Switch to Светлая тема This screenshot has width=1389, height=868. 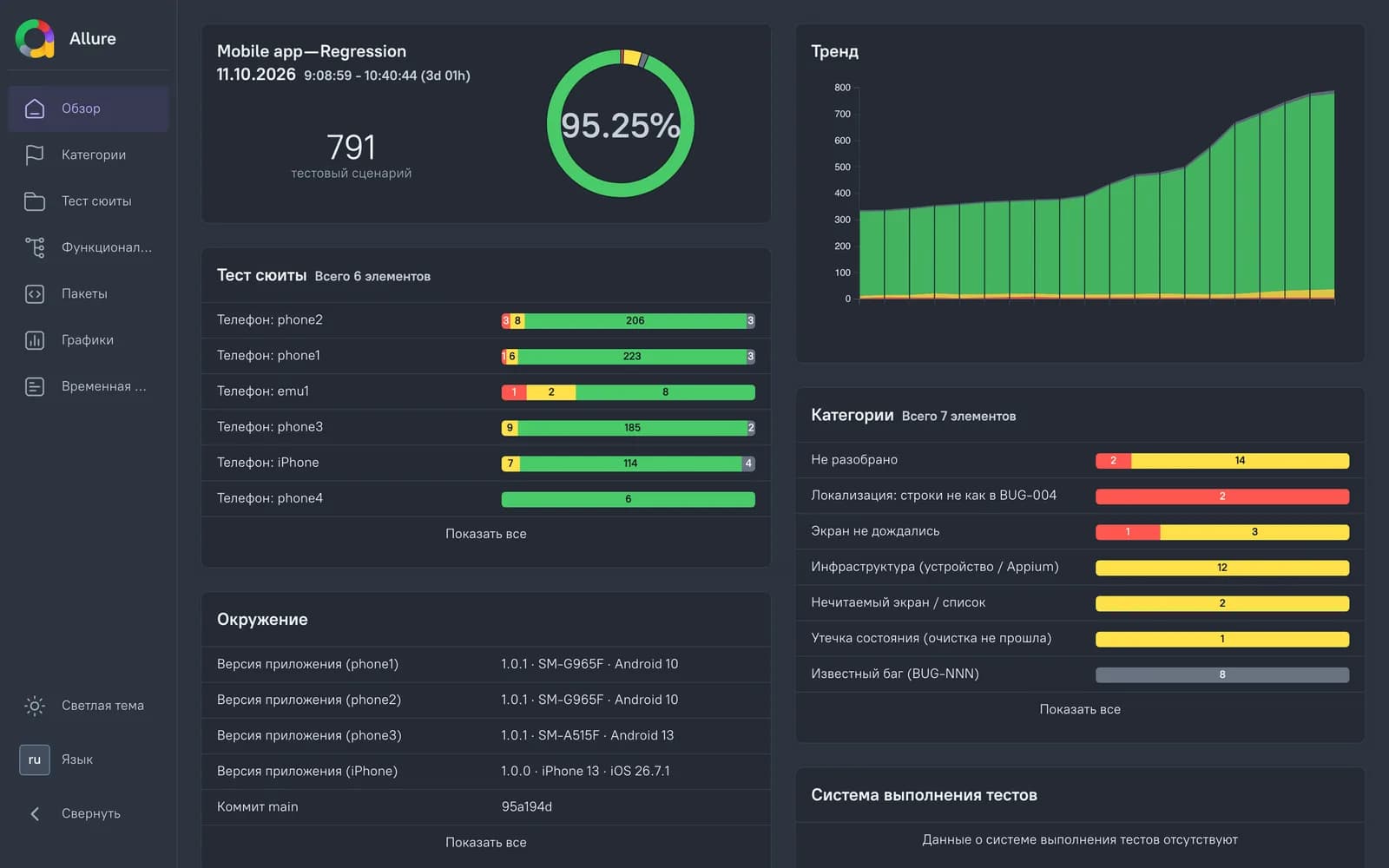pyautogui.click(x=102, y=706)
